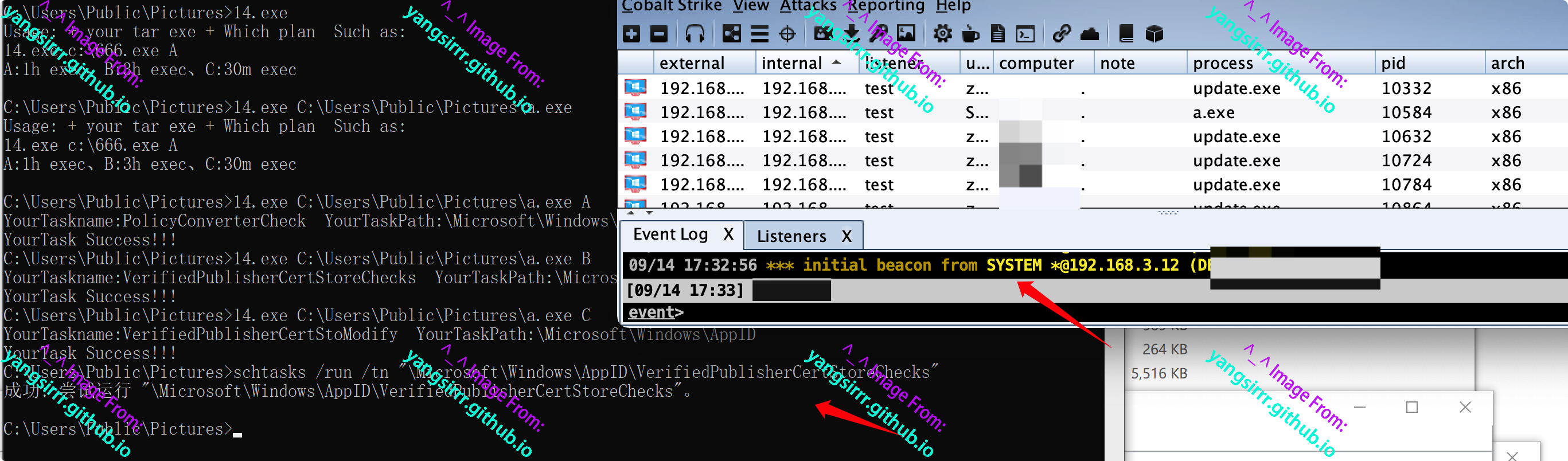Click update.exe in the pid 10332 row

1237,88
